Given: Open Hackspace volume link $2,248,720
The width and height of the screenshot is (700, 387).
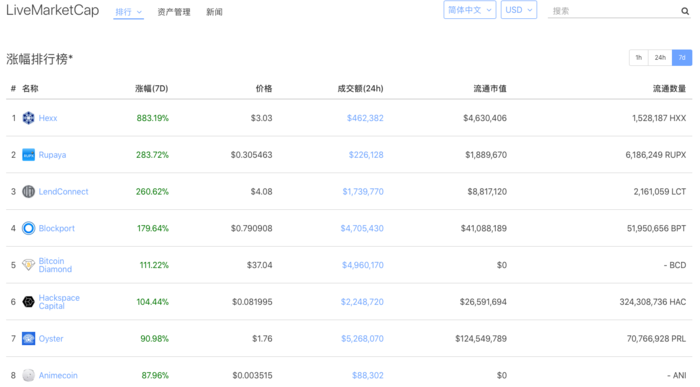Looking at the screenshot, I should [362, 302].
